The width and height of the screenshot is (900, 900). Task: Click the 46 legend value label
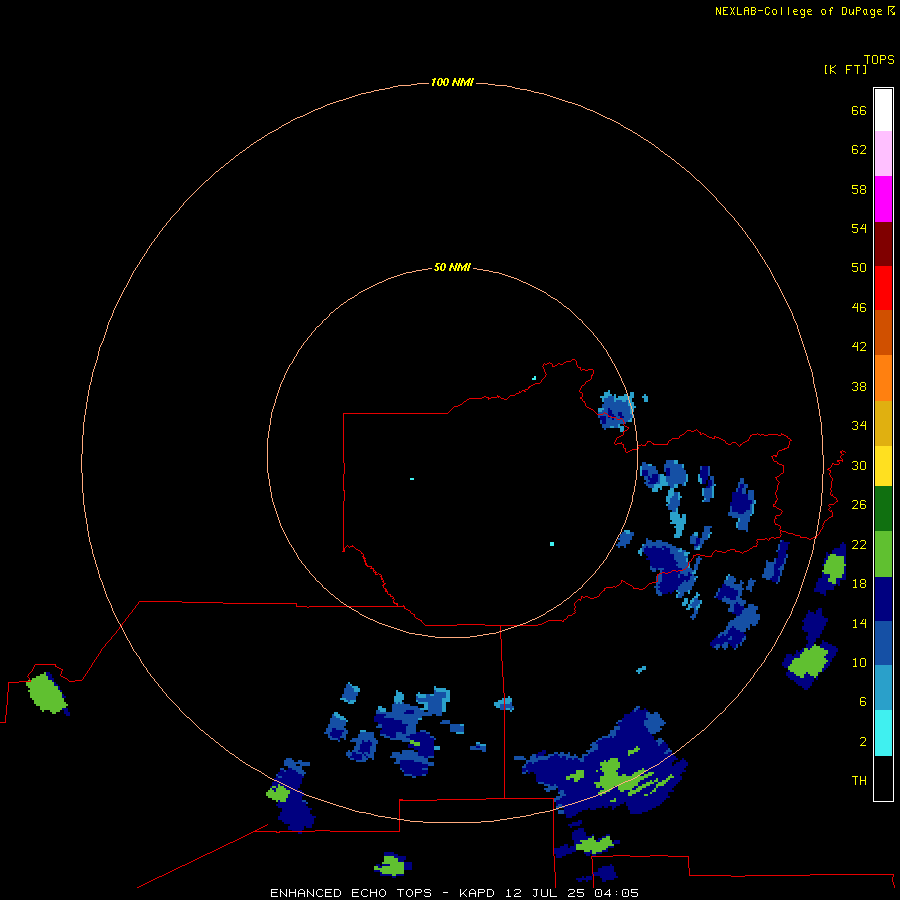(859, 308)
